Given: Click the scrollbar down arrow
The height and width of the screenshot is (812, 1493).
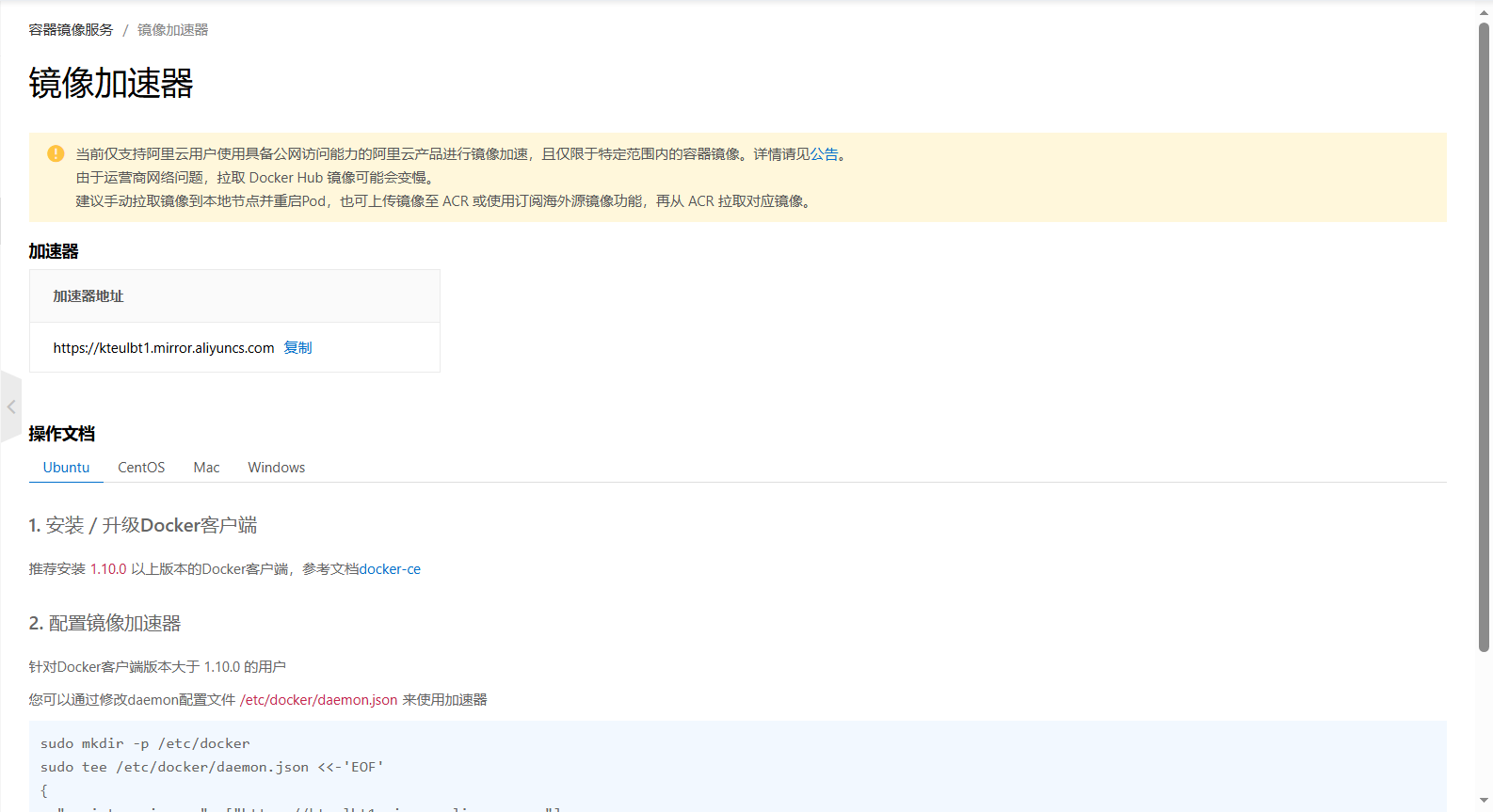Looking at the screenshot, I should 1484,802.
